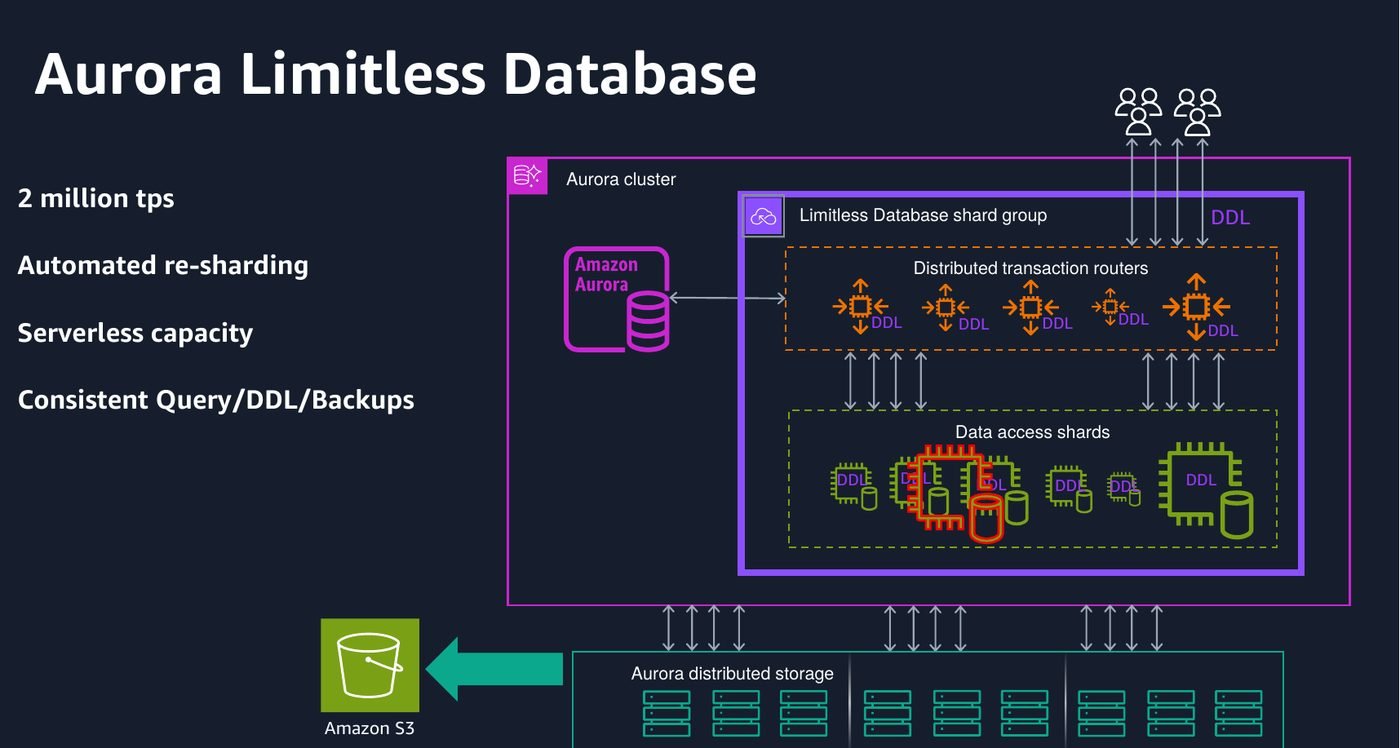
Task: Select the smallest green data access shard icon
Action: tap(1124, 487)
